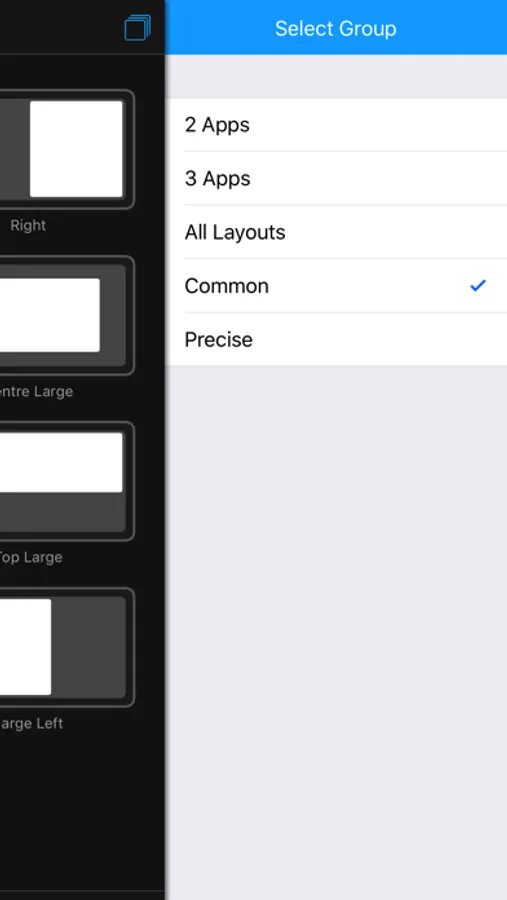Viewport: 507px width, 900px height.
Task: Choose the All Layouts group
Action: click(x=336, y=232)
